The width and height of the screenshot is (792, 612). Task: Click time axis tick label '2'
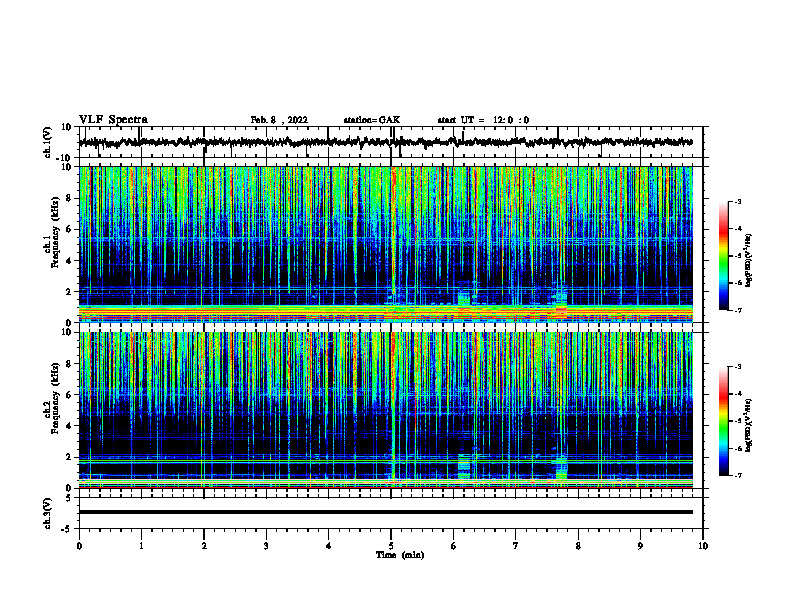pos(204,546)
